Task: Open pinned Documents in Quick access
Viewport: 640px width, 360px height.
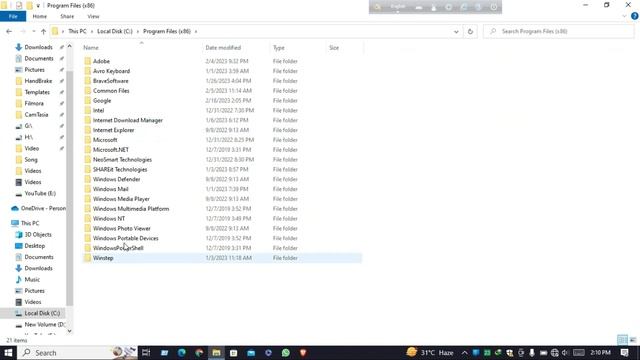Action: click(39, 58)
